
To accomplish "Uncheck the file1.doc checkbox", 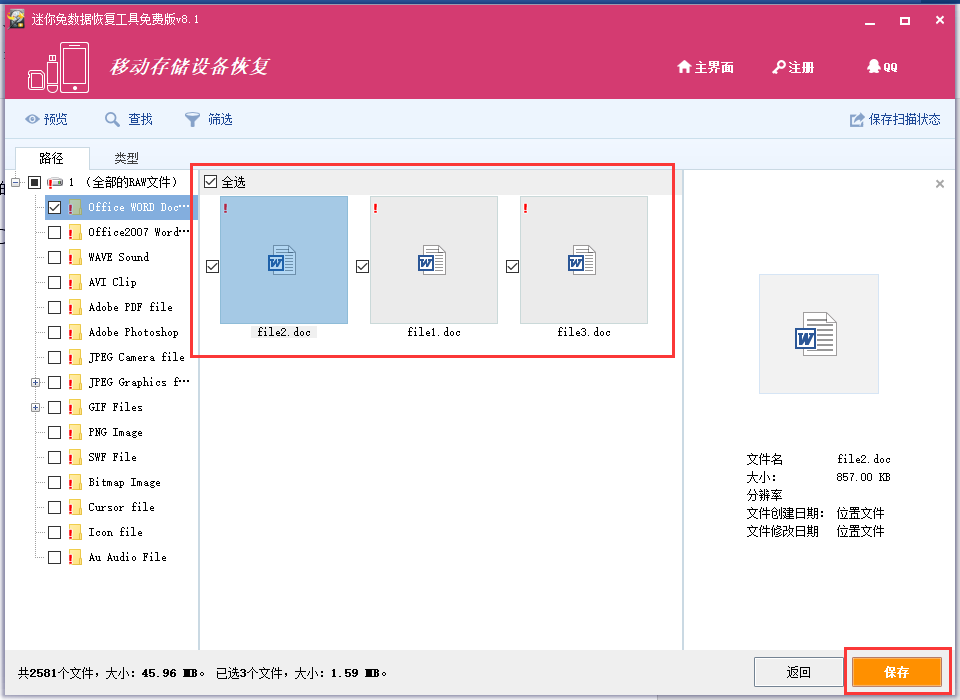I will coord(362,266).
